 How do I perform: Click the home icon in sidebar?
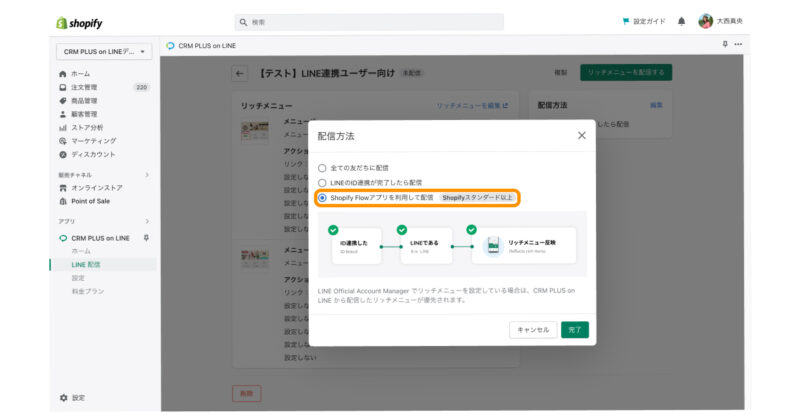point(63,74)
